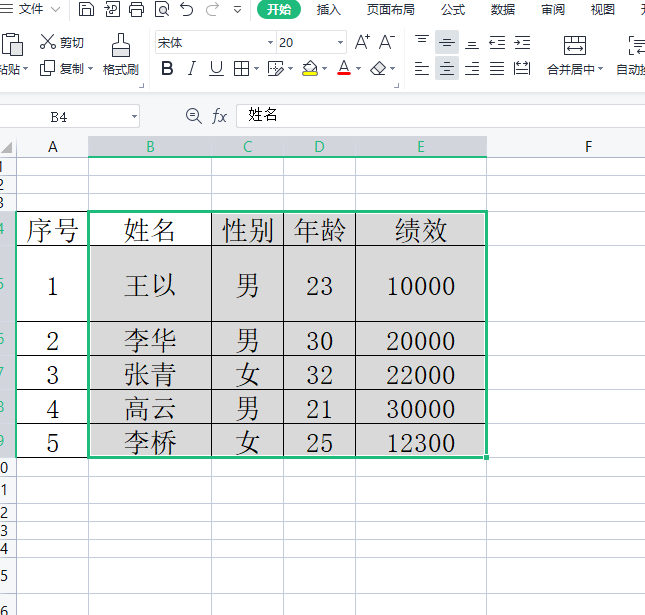The image size is (645, 615).
Task: Select the 序号 header cell
Action: pyautogui.click(x=52, y=229)
